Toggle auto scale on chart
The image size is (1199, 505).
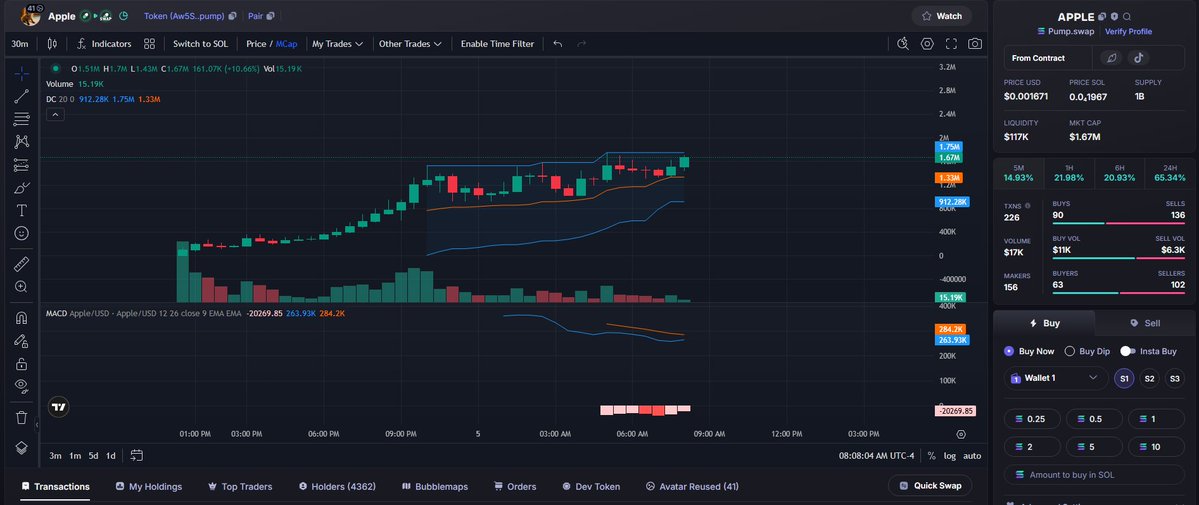972,455
